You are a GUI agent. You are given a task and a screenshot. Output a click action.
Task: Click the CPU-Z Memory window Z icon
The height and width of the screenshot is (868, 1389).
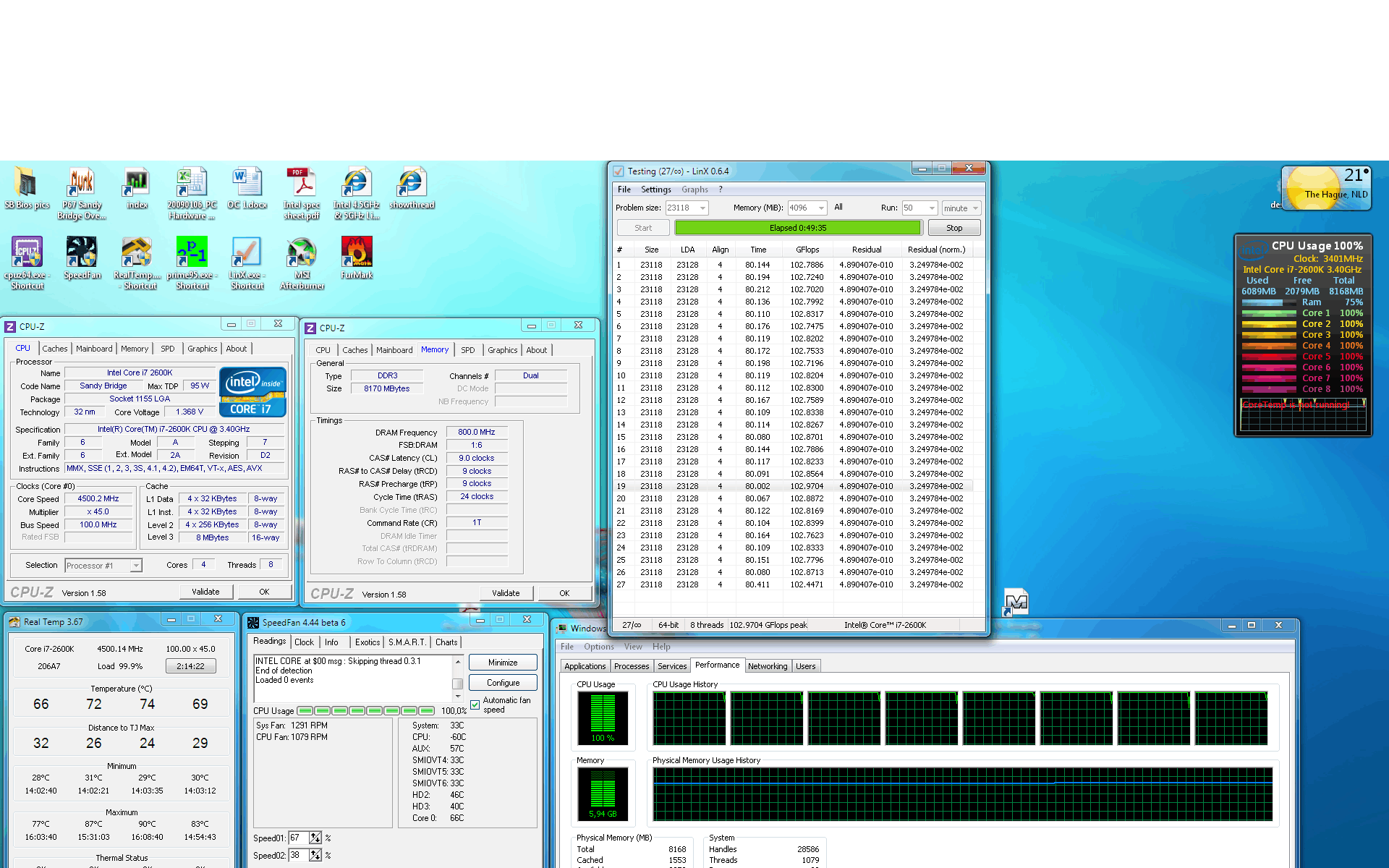(x=310, y=328)
